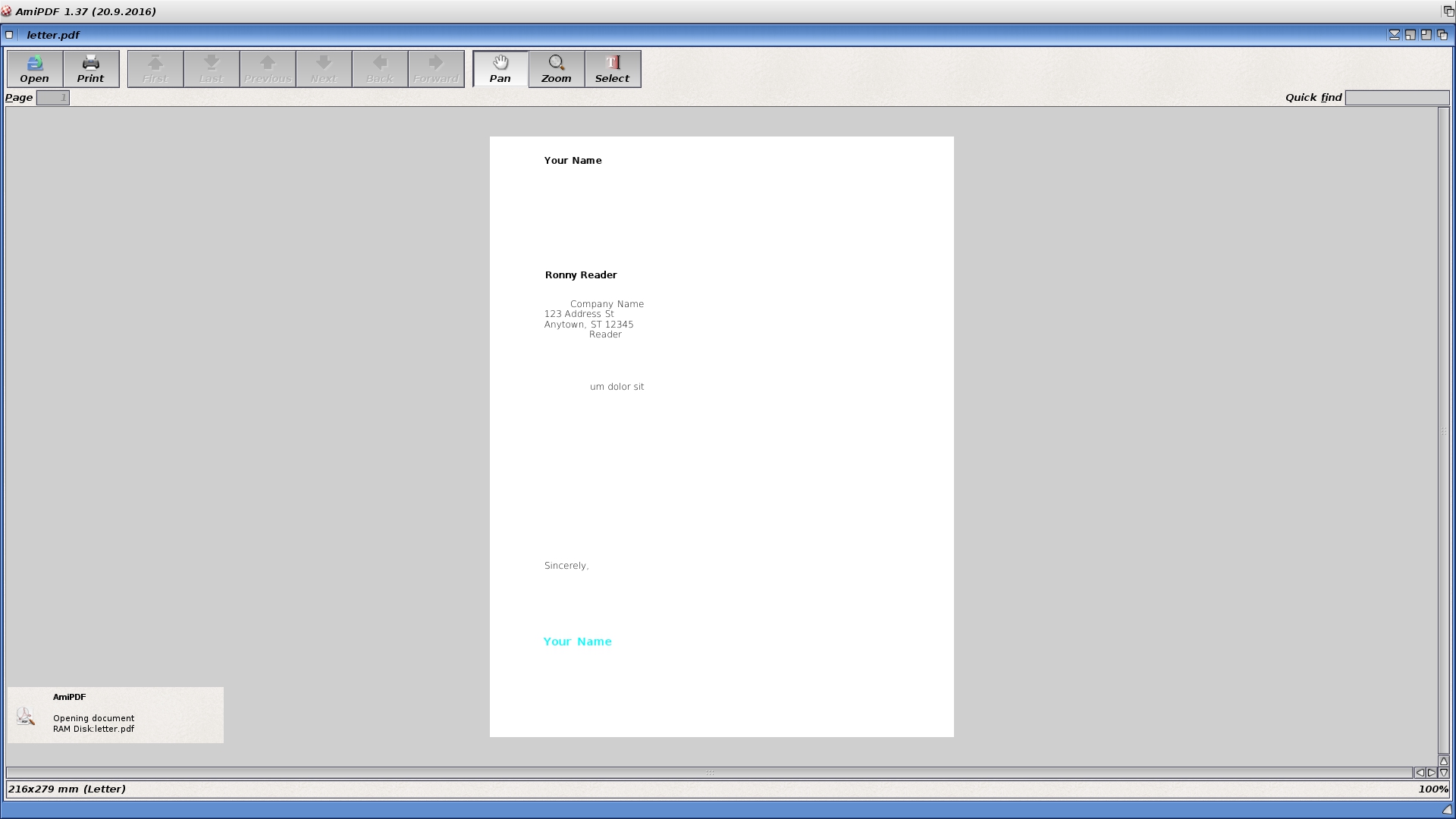
Task: Click 'um dolor sit' text fragment
Action: [x=617, y=387]
